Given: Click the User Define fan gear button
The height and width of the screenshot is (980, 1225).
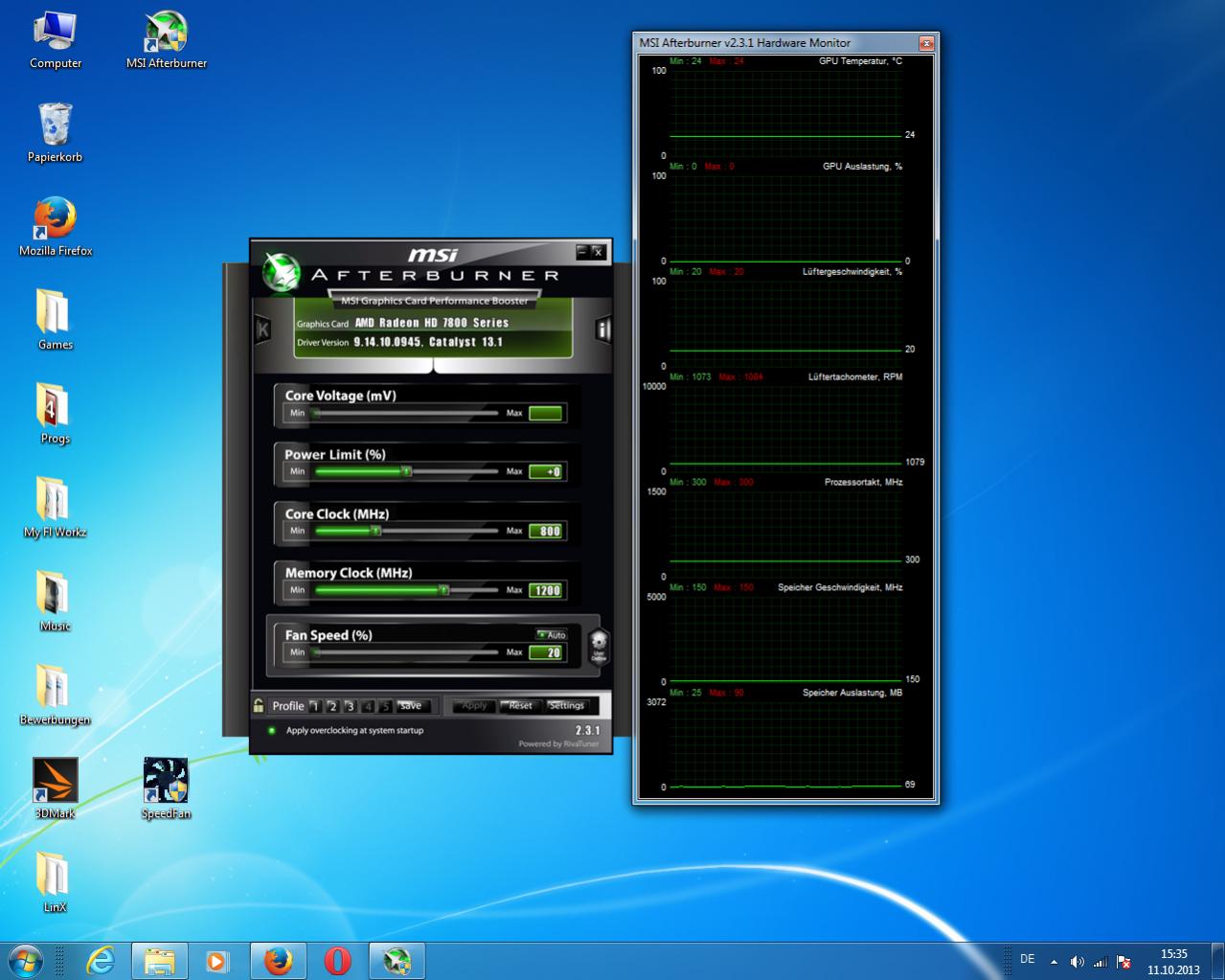Looking at the screenshot, I should 599,647.
